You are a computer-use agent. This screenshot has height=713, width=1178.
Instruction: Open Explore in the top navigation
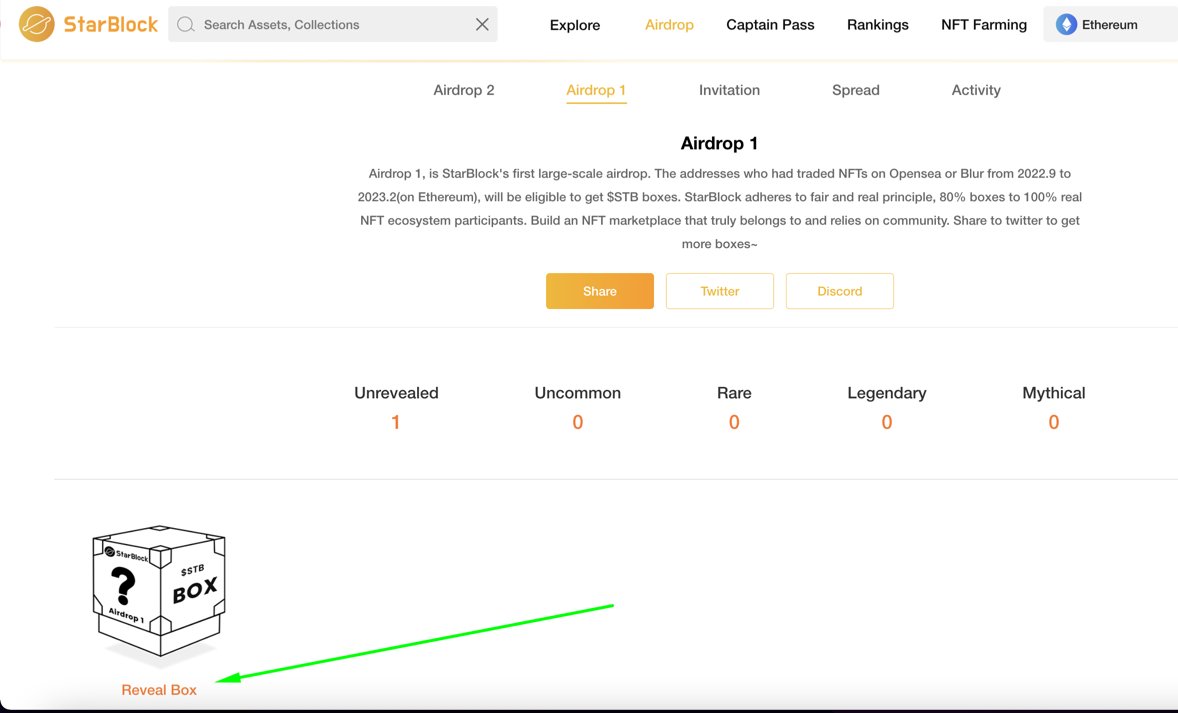[x=574, y=24]
